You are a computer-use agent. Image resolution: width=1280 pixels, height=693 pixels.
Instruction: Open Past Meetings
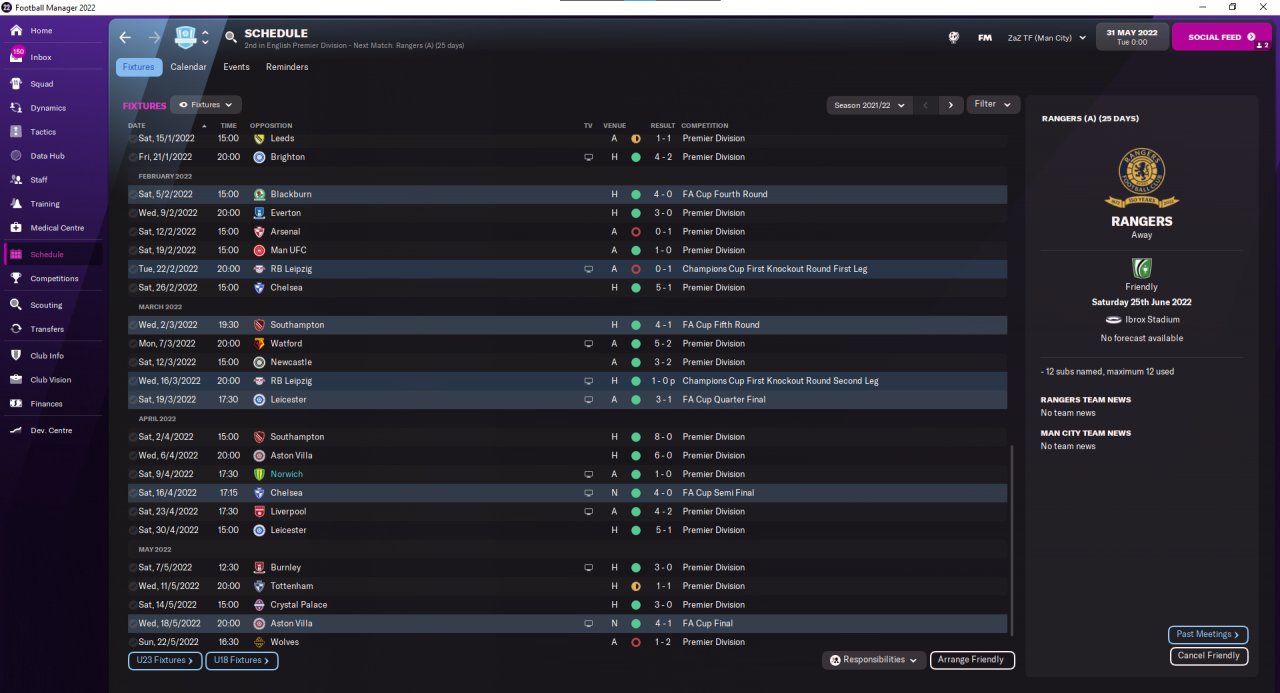pyautogui.click(x=1208, y=634)
